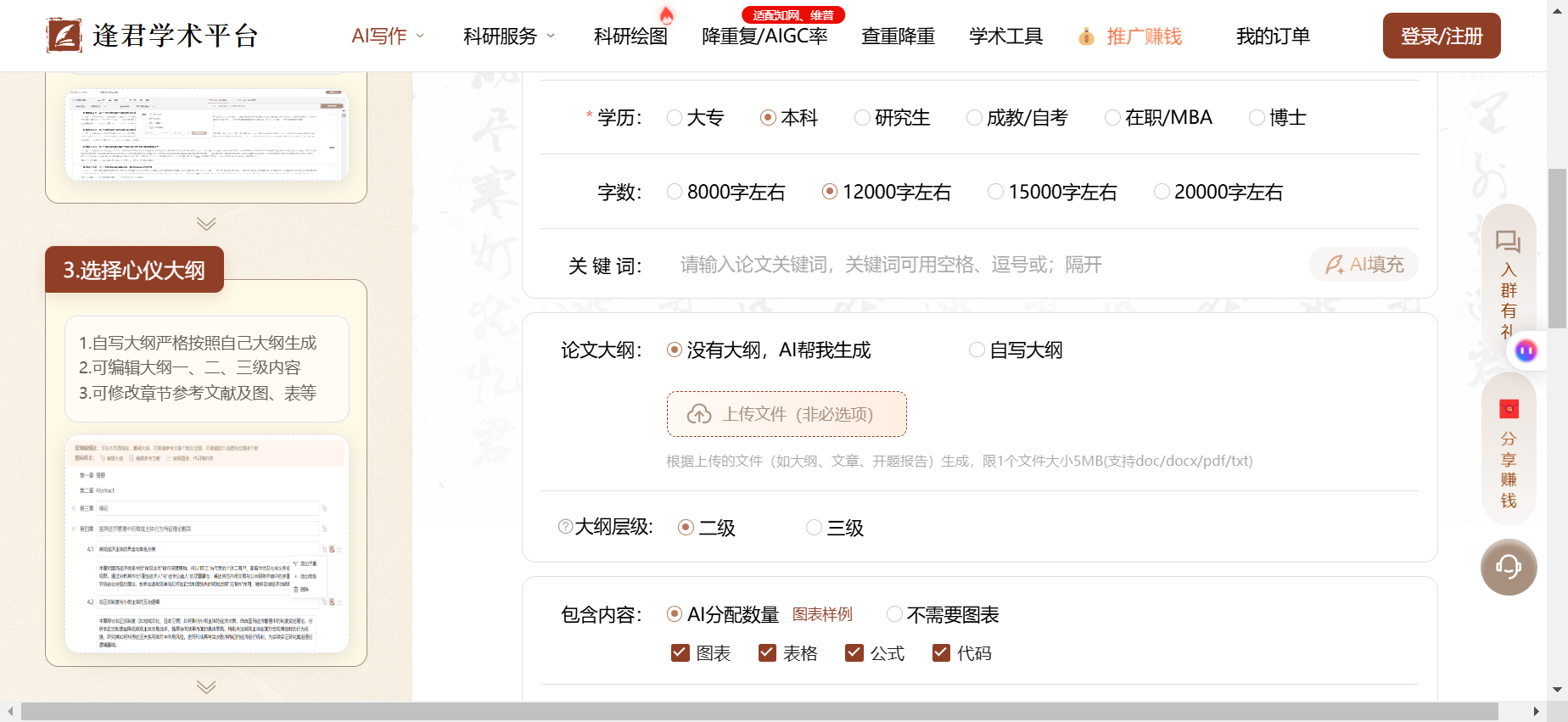
Task: Click the horizontal scrollbar thumb
Action: click(759, 711)
